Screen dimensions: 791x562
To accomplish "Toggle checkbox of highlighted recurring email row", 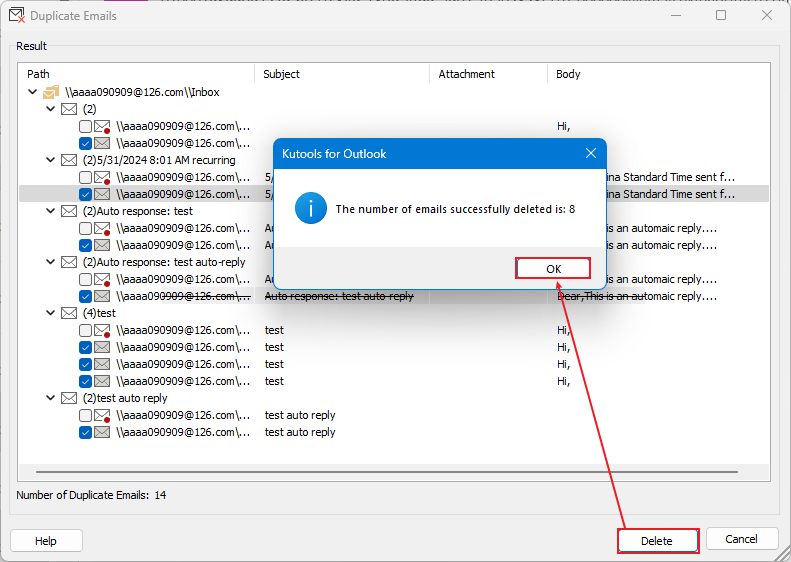I will coord(85,194).
